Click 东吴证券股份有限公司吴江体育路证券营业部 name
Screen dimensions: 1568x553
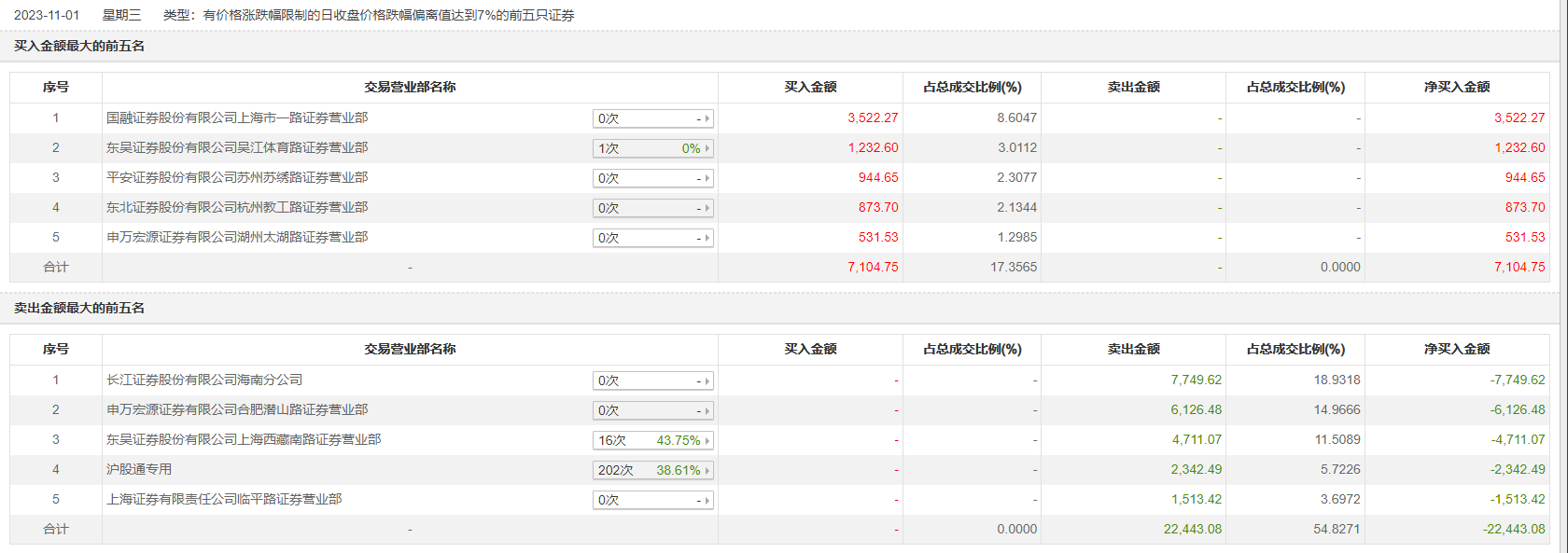point(237,147)
